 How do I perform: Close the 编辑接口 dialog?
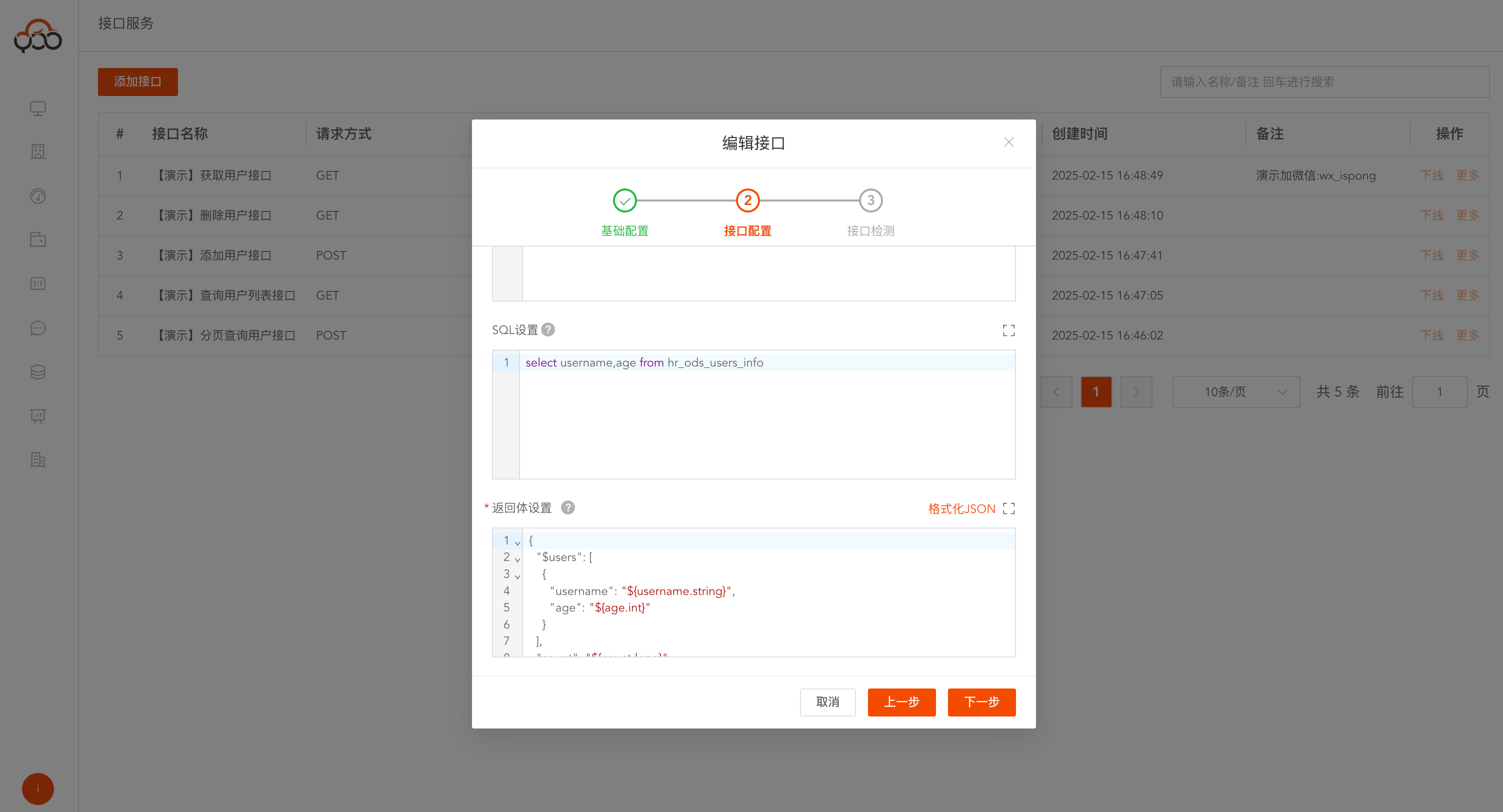point(1008,142)
